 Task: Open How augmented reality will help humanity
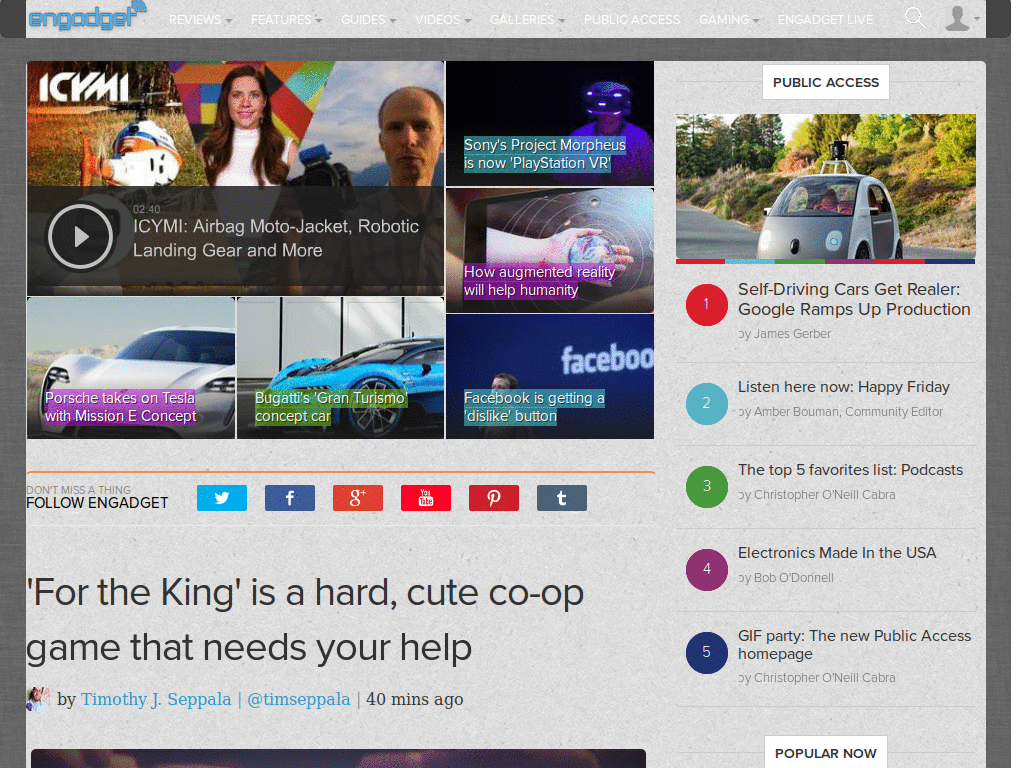[x=539, y=281]
